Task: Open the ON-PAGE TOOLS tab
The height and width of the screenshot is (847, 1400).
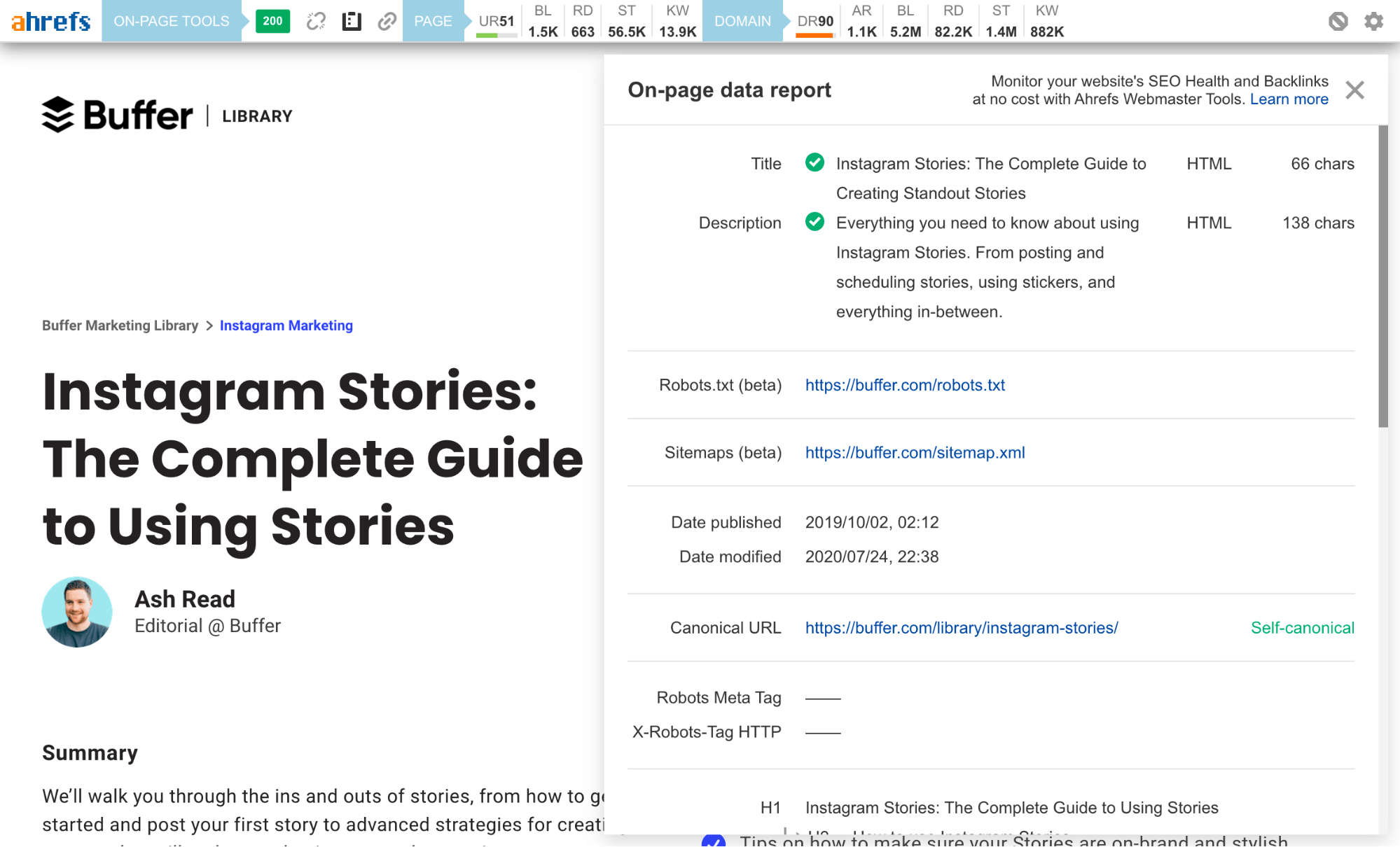Action: 172,21
